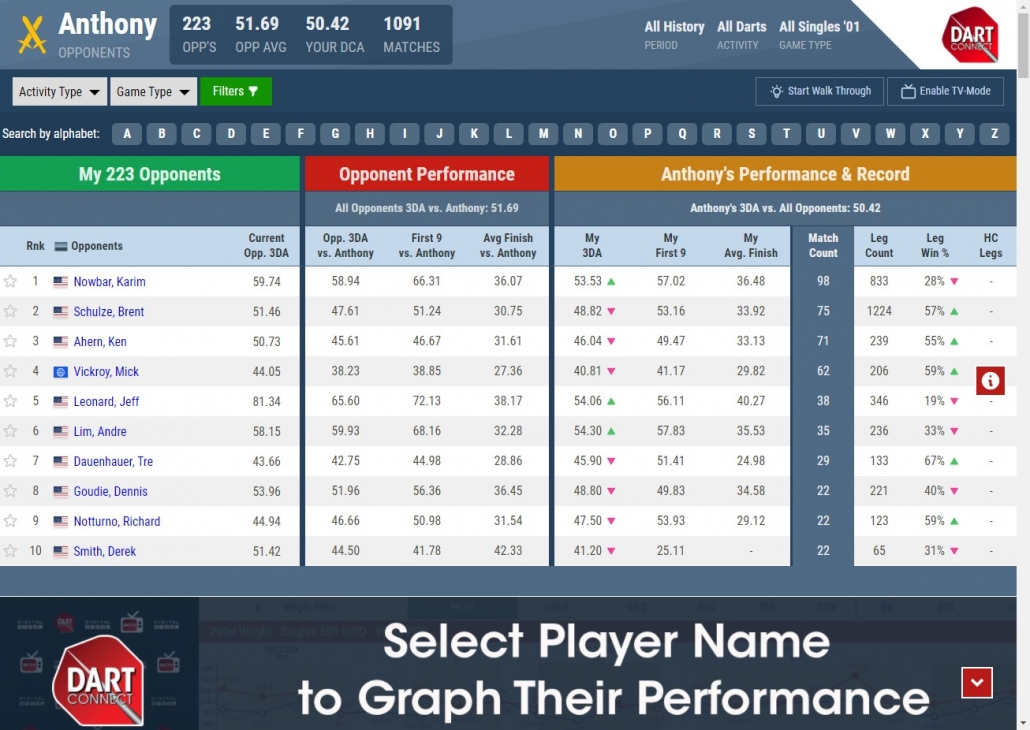Screen dimensions: 1030x730
Task: Star the Smith, Derek row
Action: [11, 552]
